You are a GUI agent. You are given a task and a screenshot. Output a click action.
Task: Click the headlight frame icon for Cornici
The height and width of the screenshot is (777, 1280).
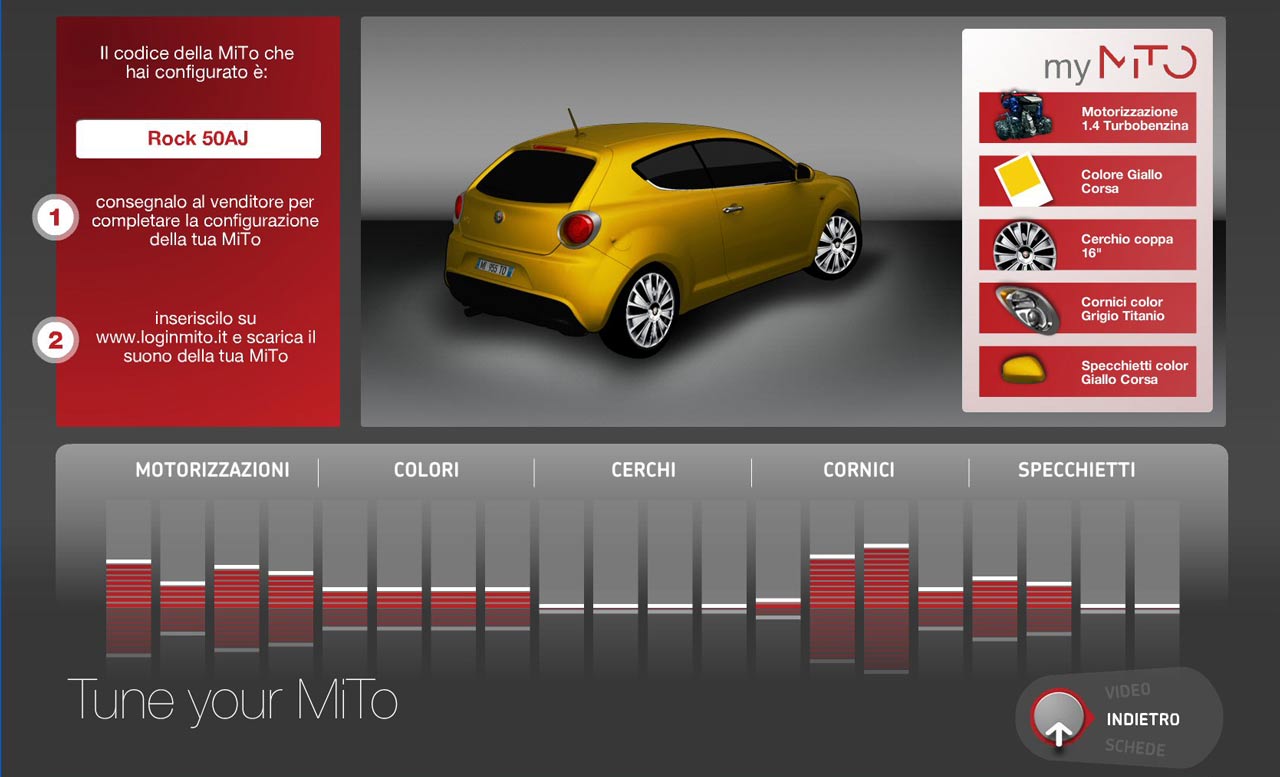1026,309
